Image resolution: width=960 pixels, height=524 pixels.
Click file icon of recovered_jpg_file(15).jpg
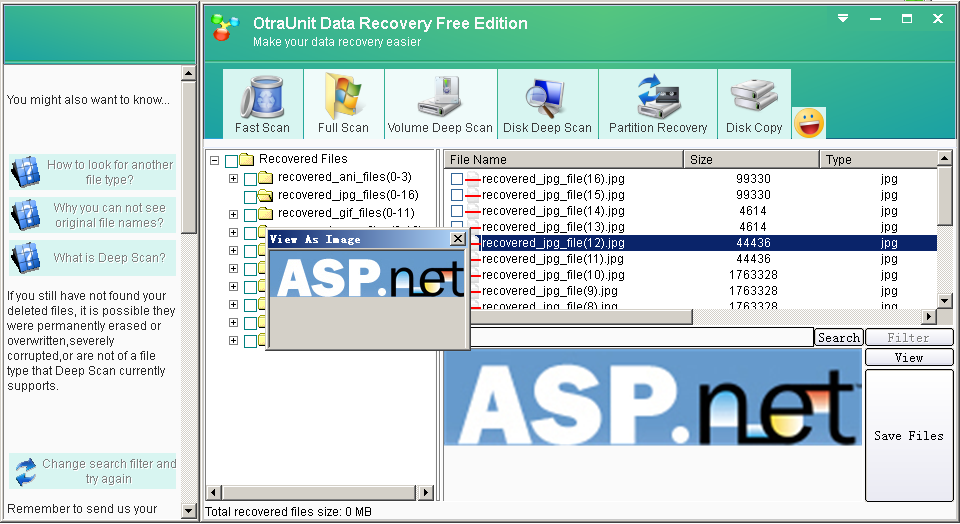click(x=473, y=195)
